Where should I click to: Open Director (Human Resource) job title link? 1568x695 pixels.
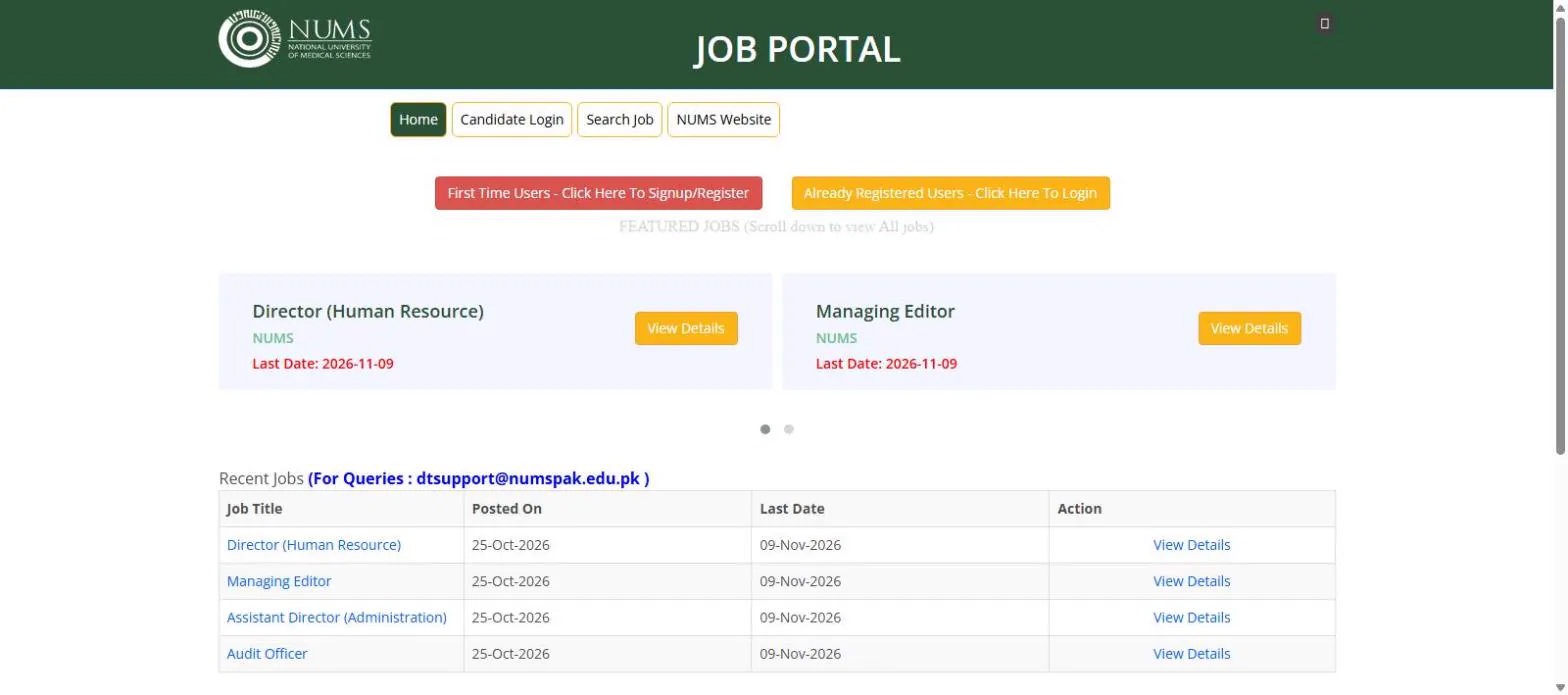[314, 545]
